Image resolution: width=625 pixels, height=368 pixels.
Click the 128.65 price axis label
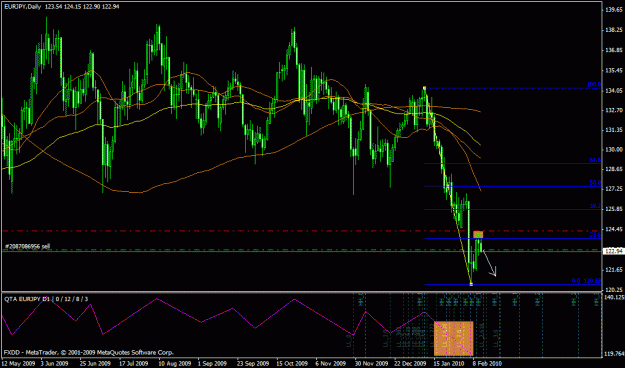click(613, 169)
